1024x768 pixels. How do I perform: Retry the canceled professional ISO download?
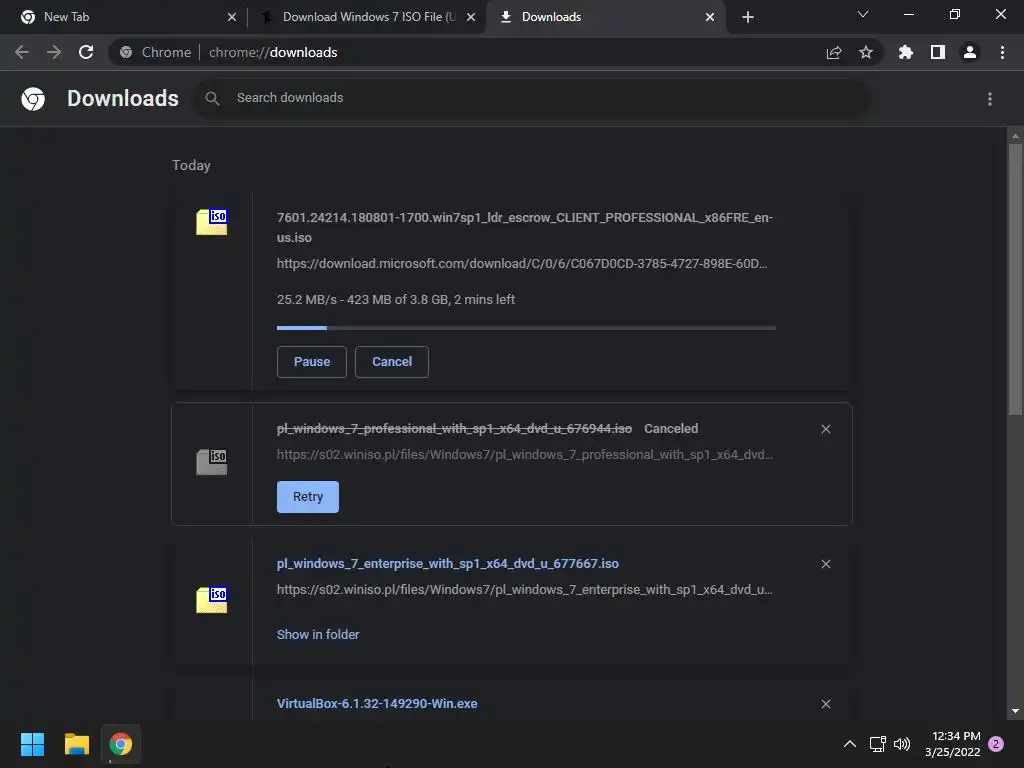[308, 497]
